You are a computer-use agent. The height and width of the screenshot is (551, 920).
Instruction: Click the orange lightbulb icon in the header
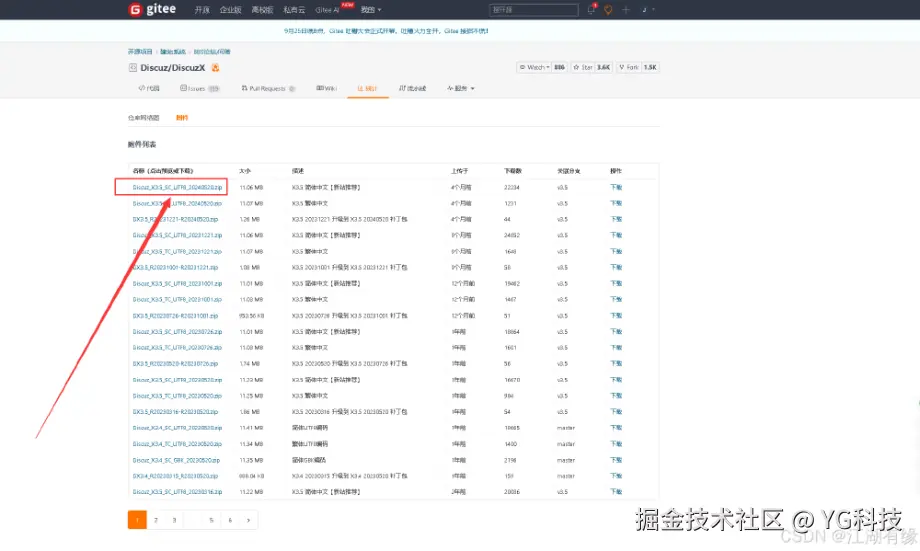[608, 10]
